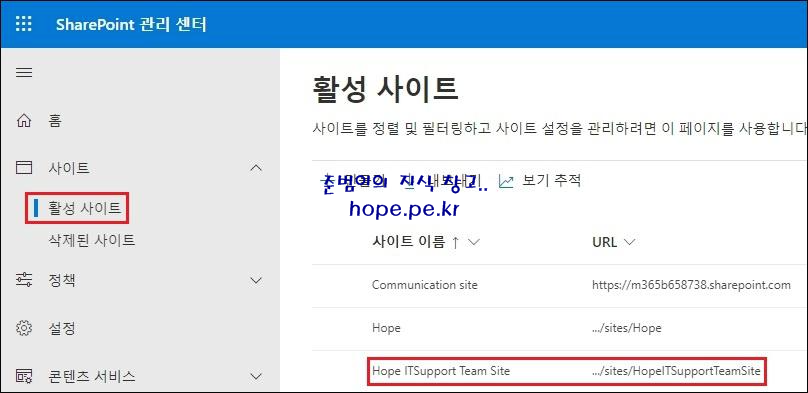
Task: Collapse the 사이트 section chevron
Action: pyautogui.click(x=256, y=168)
